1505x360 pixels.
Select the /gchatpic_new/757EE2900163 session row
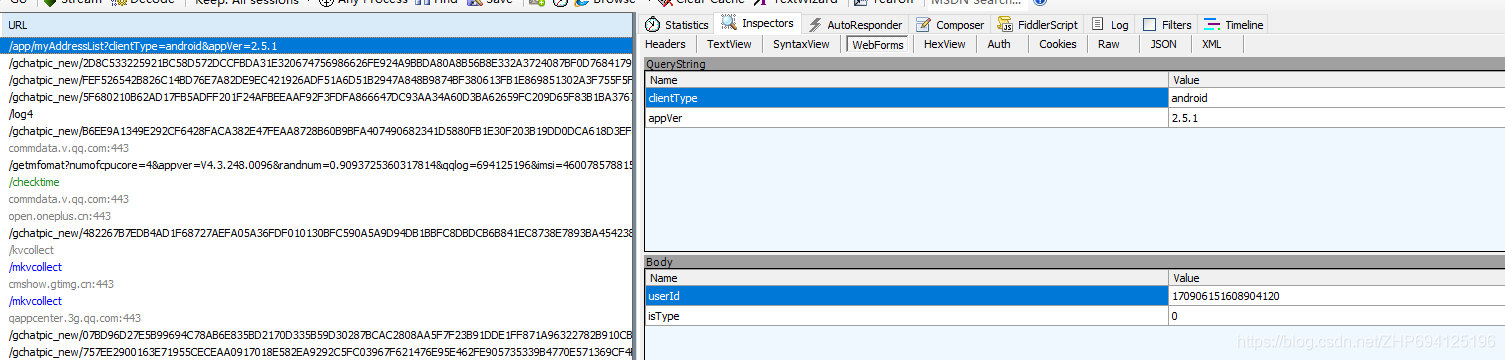317,352
